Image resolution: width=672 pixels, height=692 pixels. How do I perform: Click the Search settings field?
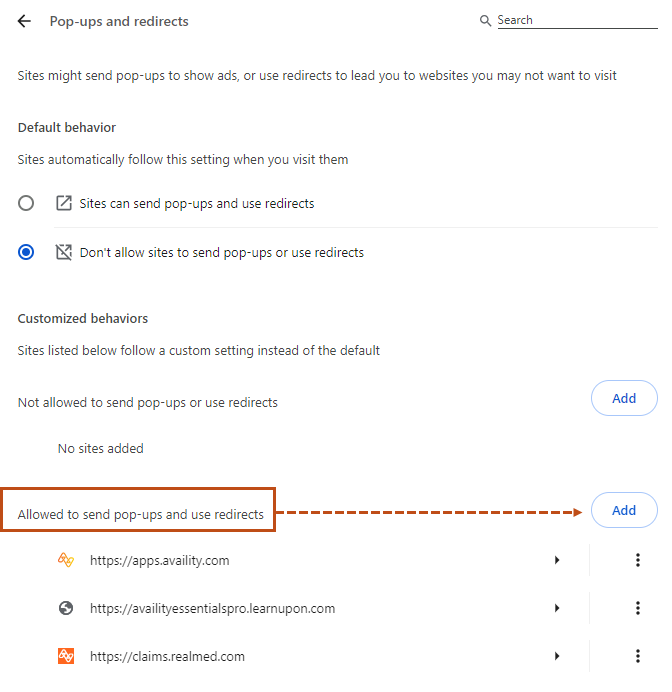576,20
